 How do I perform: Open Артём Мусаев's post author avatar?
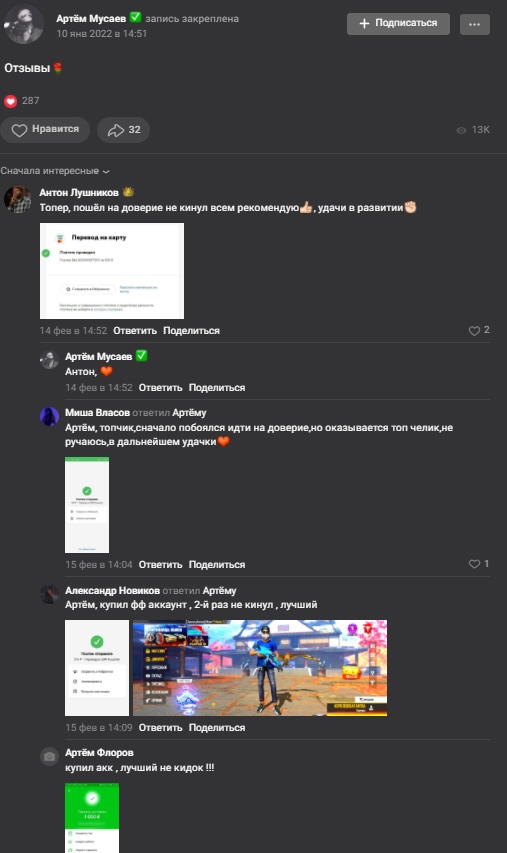(x=24, y=24)
